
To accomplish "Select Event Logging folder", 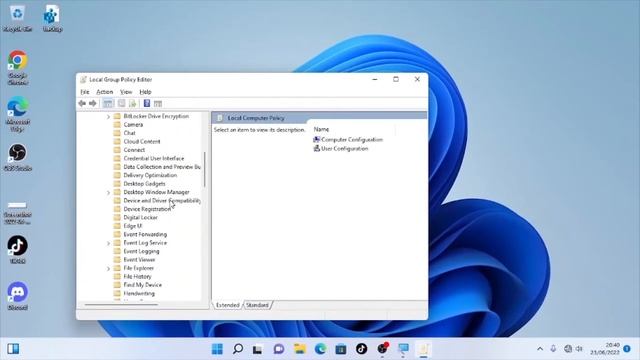I will [136, 251].
